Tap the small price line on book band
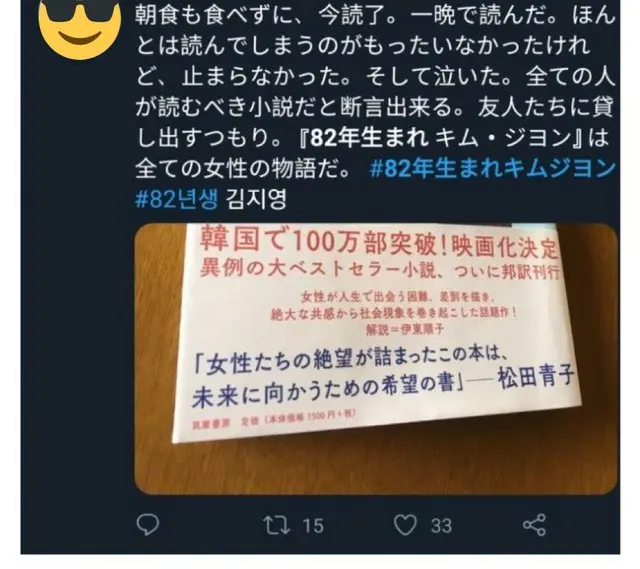 click(x=274, y=420)
